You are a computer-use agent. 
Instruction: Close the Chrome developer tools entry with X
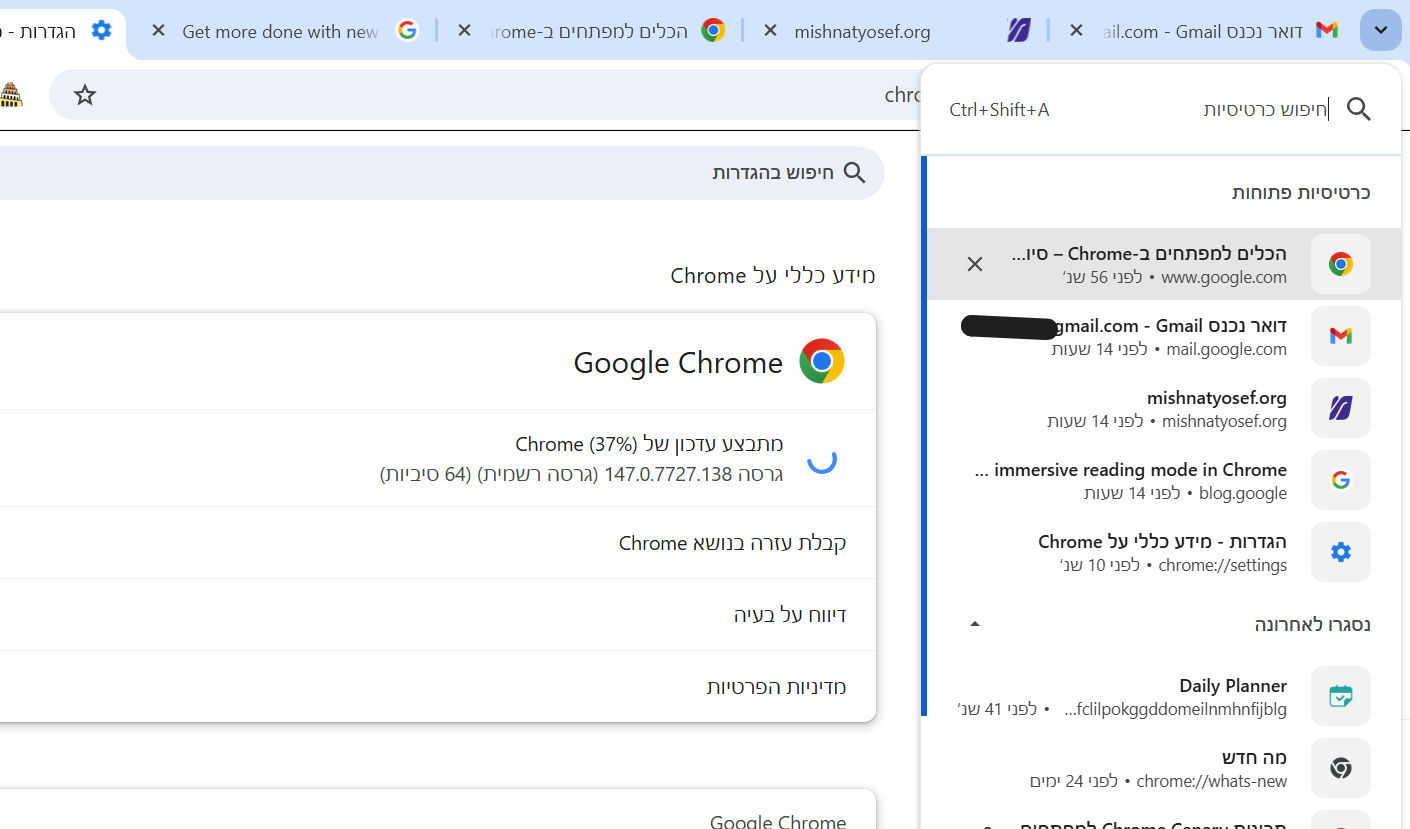[975, 264]
